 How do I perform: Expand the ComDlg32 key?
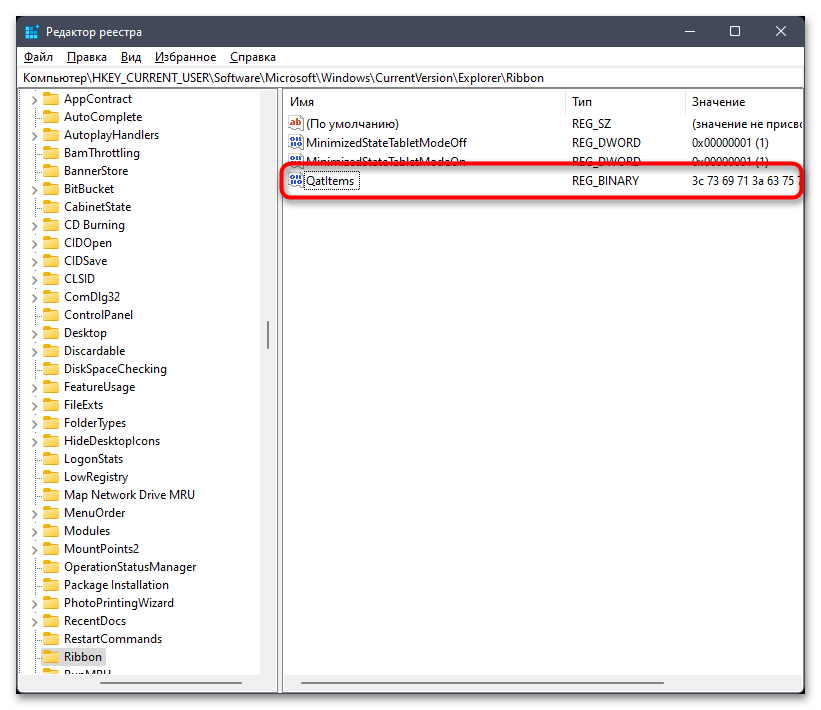[35, 297]
